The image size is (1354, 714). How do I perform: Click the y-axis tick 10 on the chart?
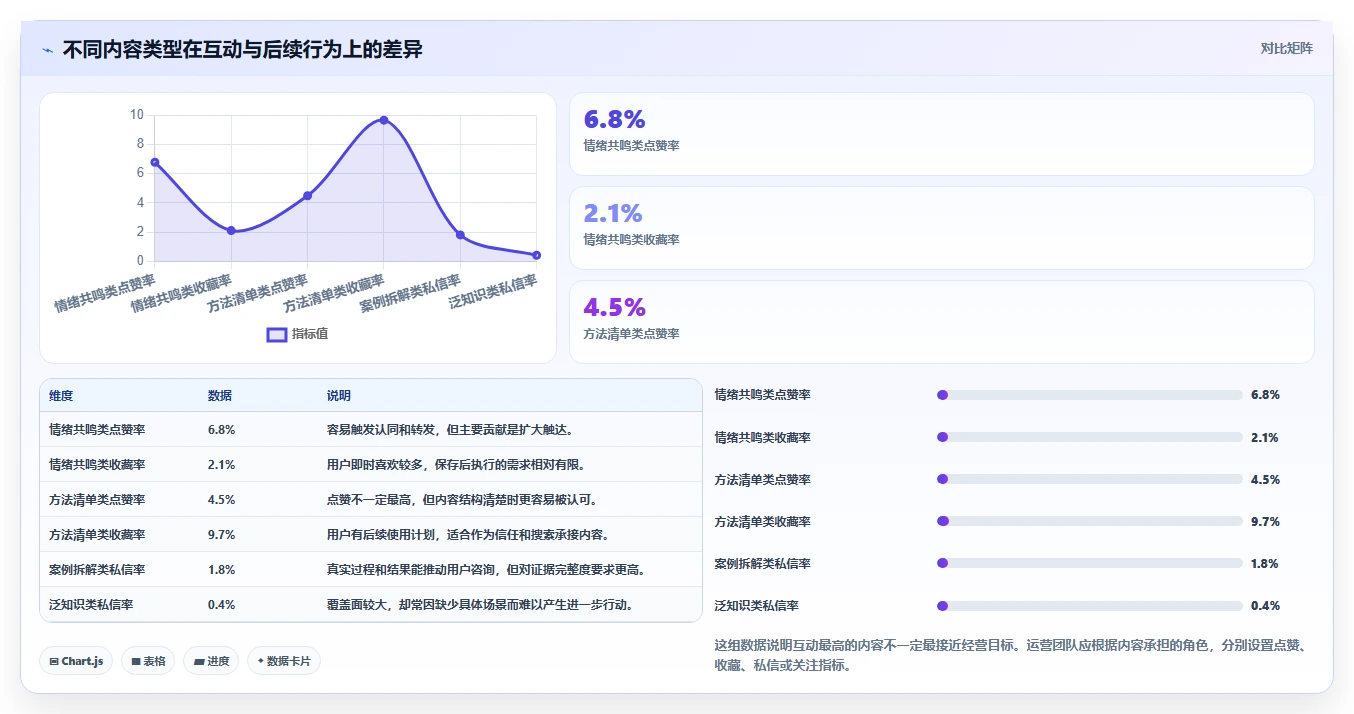[137, 114]
